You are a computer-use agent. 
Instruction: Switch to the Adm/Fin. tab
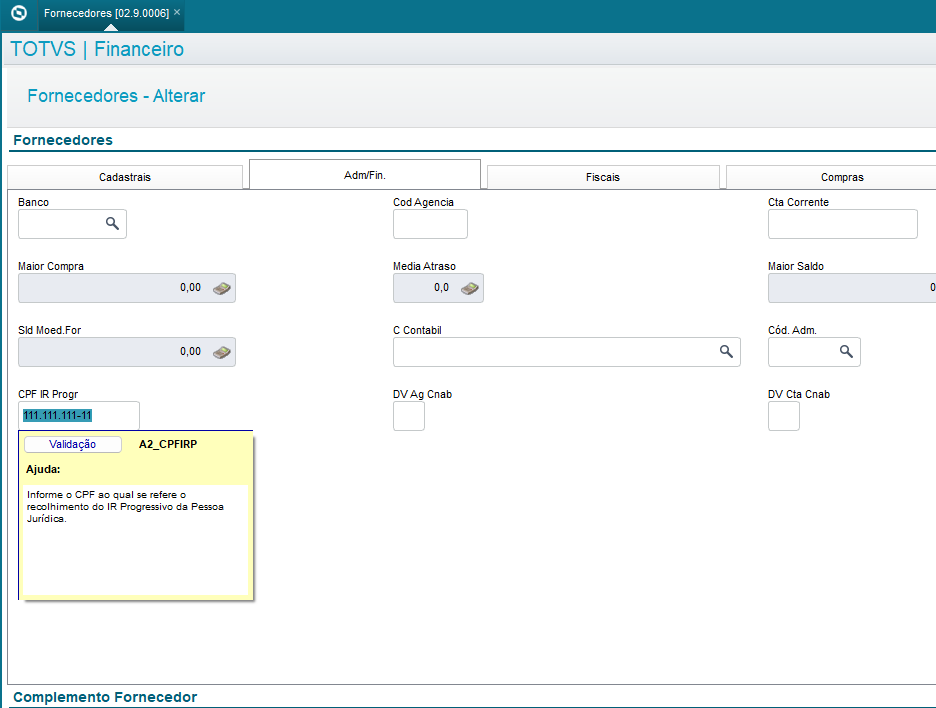365,174
